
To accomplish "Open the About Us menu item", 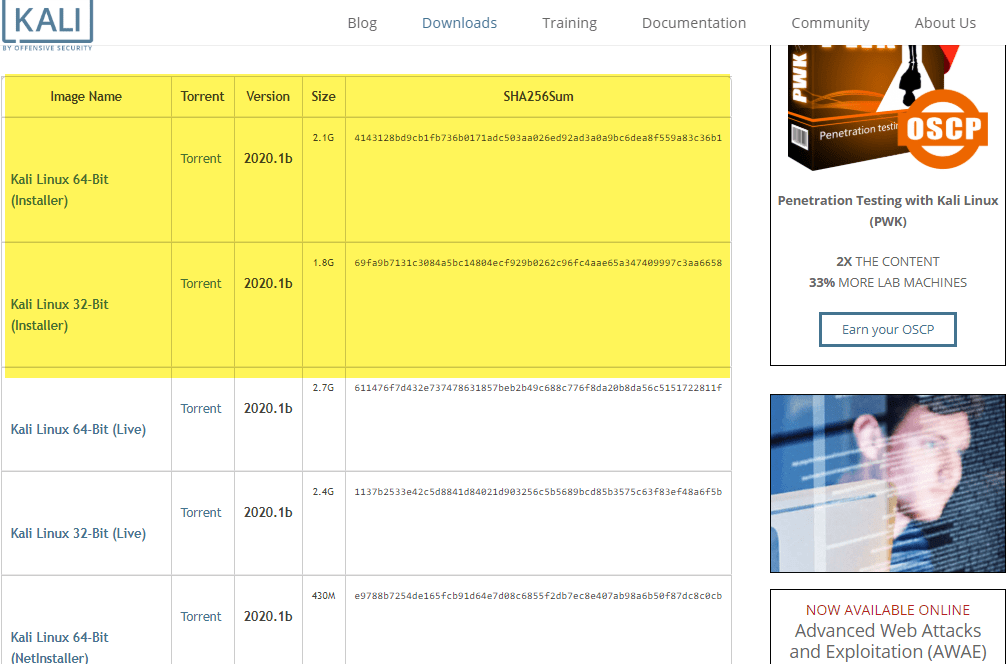I will 945,23.
